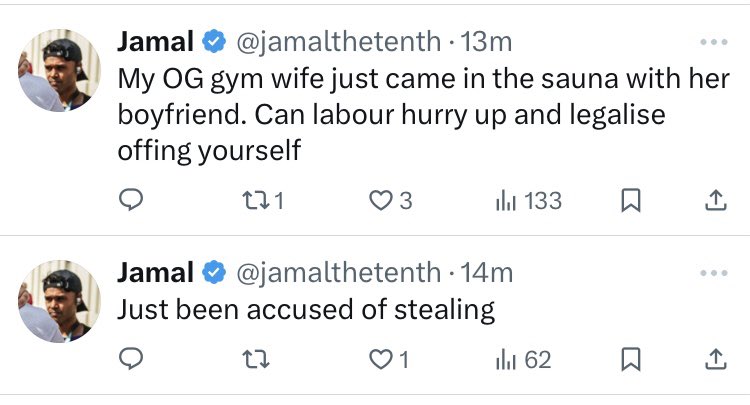750x405 pixels.
Task: Open the 13m timestamp of first tweet
Action: click(x=486, y=42)
